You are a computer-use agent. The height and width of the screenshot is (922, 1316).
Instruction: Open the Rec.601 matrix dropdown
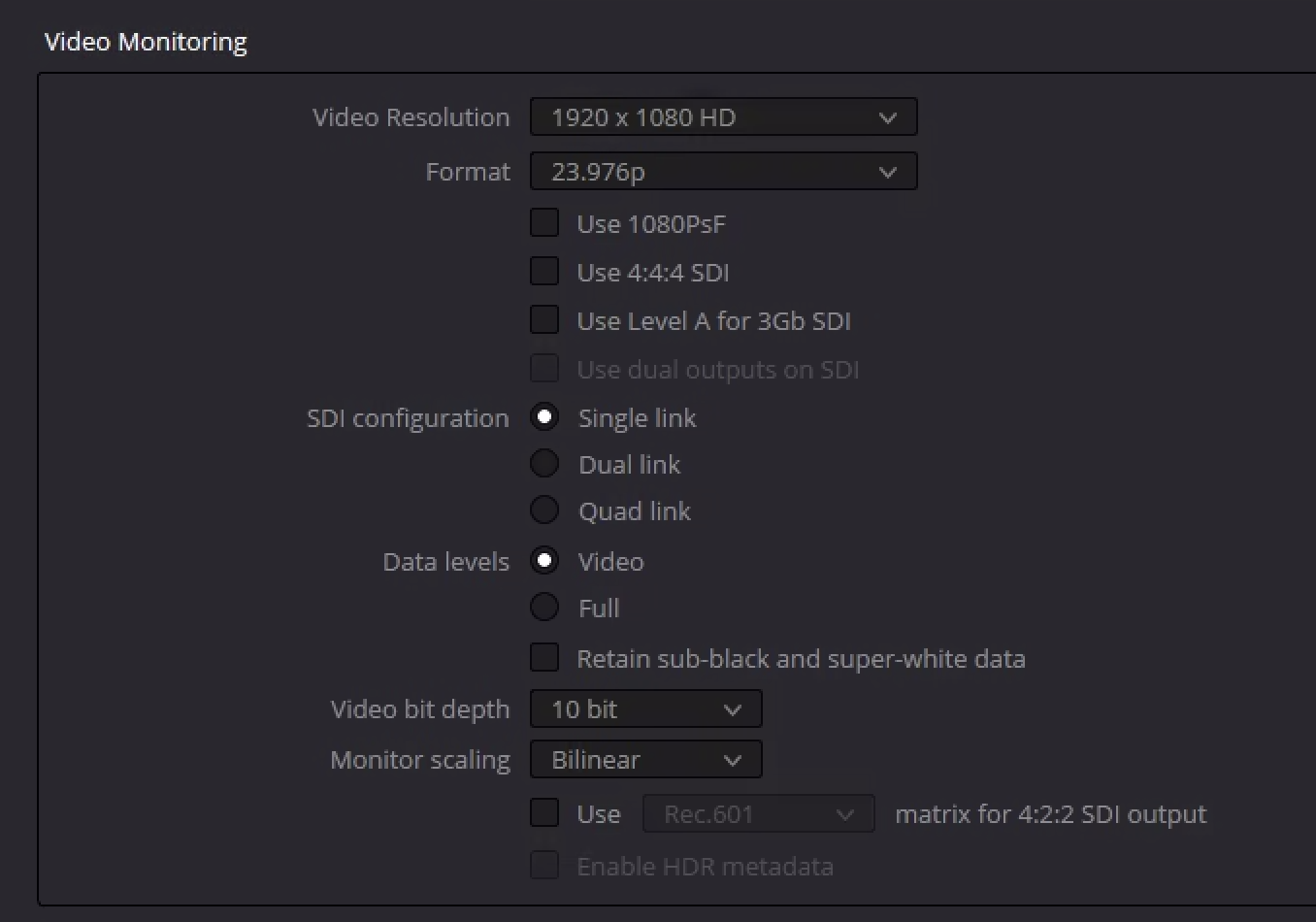click(758, 814)
